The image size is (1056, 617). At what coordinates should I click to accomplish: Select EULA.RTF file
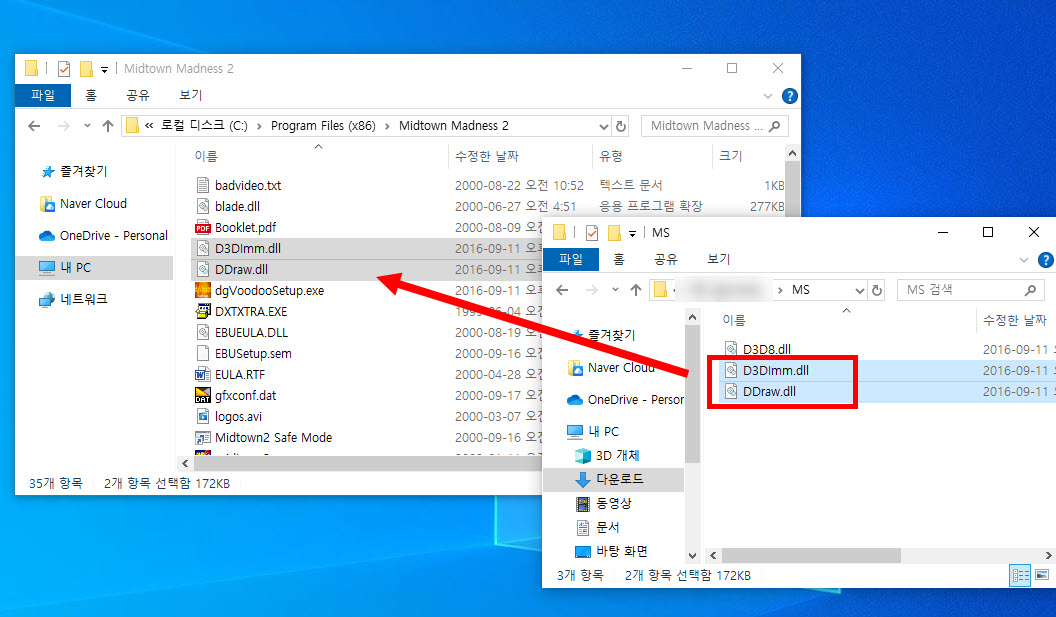pos(240,374)
